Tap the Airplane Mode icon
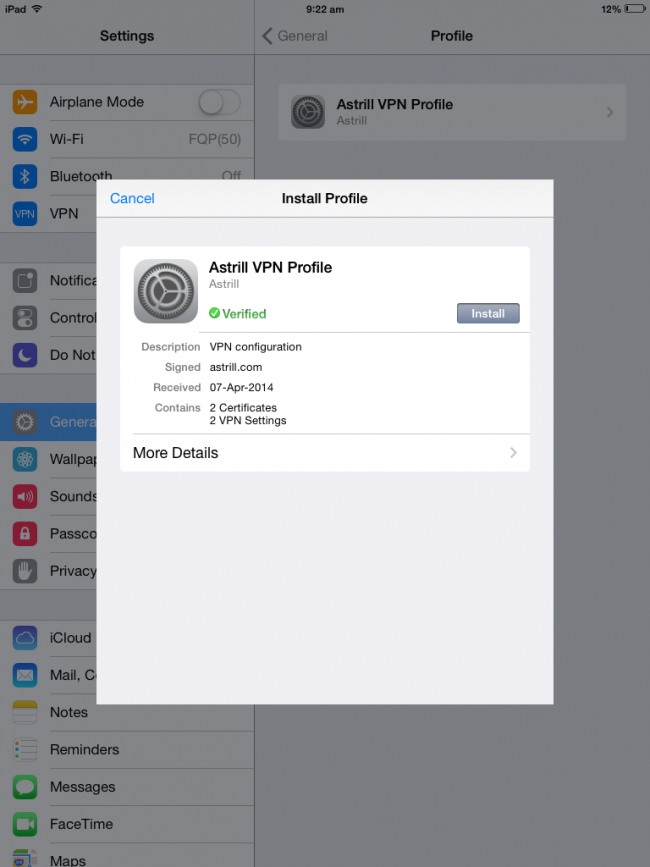 25,102
